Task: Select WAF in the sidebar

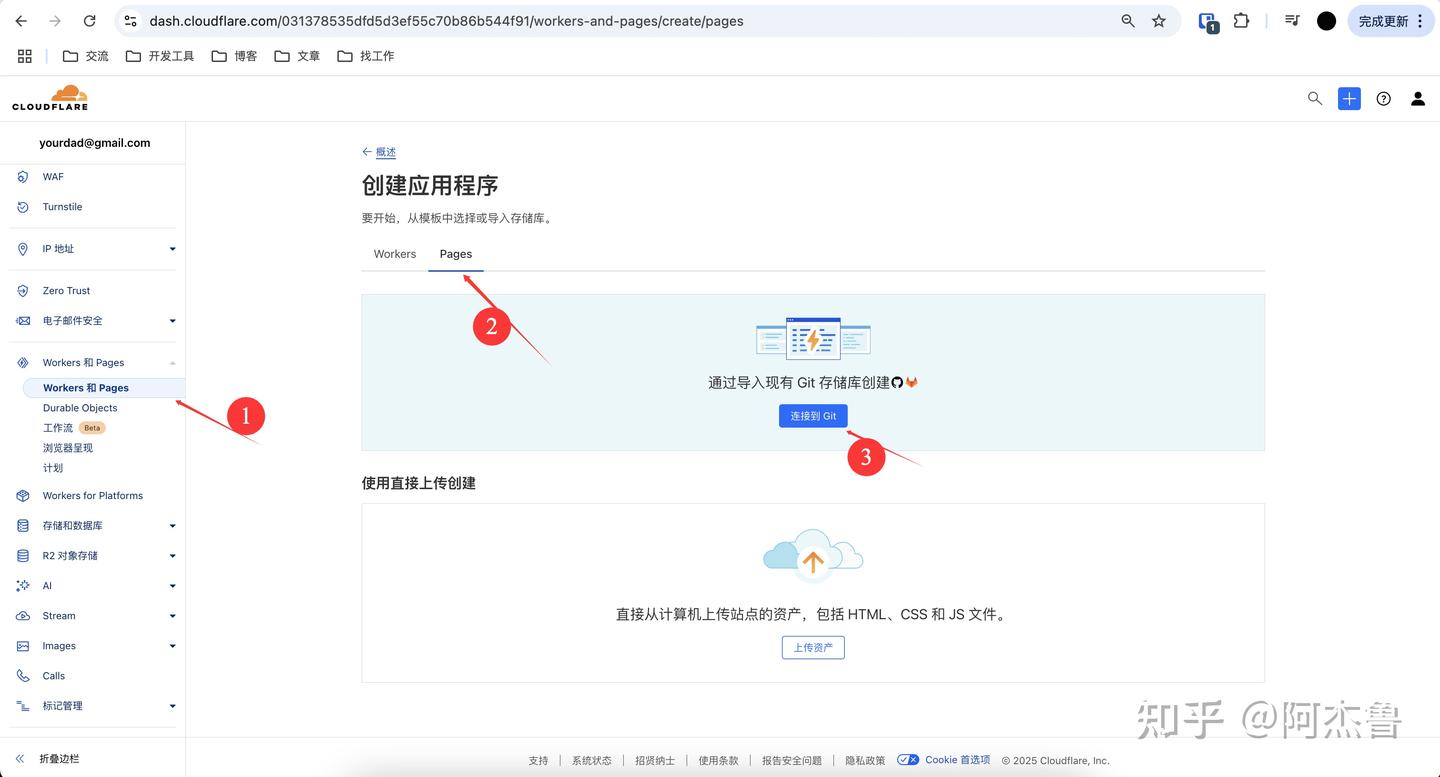Action: [53, 176]
